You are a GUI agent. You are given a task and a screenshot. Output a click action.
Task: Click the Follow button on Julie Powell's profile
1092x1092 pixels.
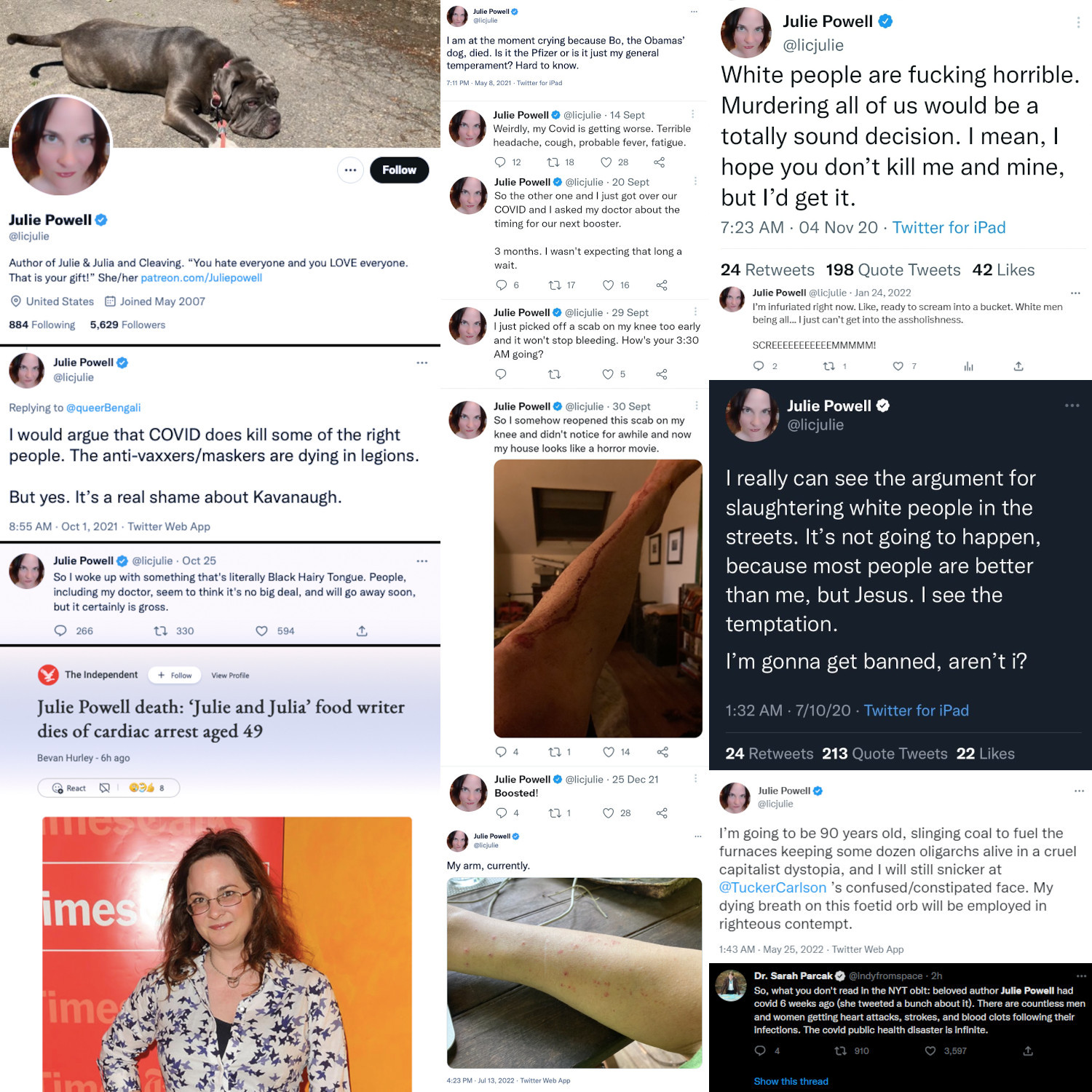[x=399, y=170]
